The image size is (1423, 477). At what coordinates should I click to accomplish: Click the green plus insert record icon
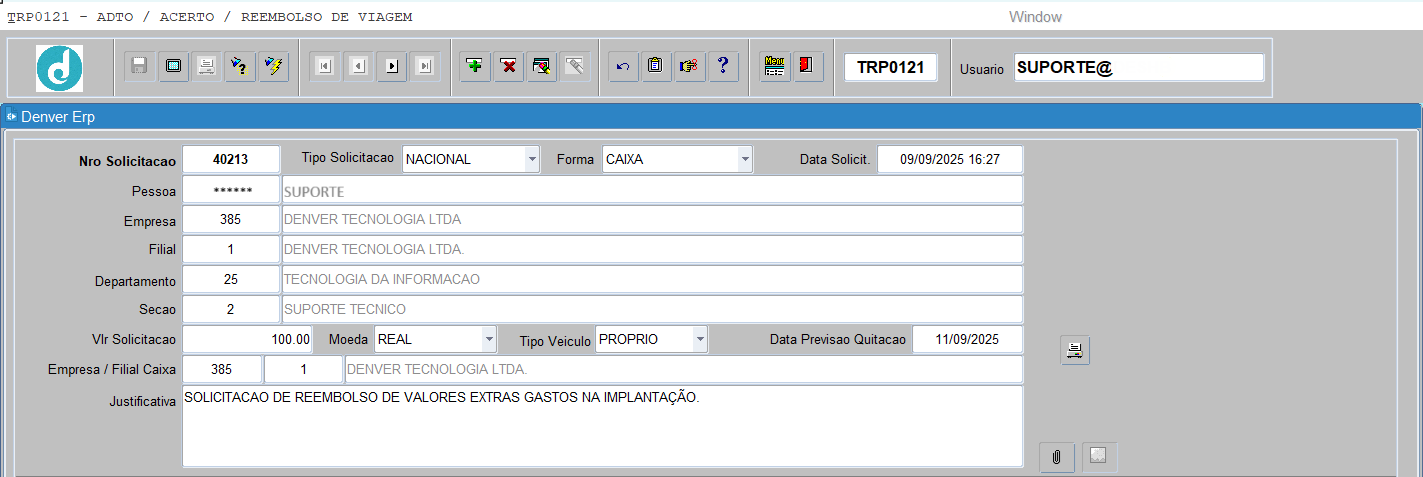tap(475, 66)
